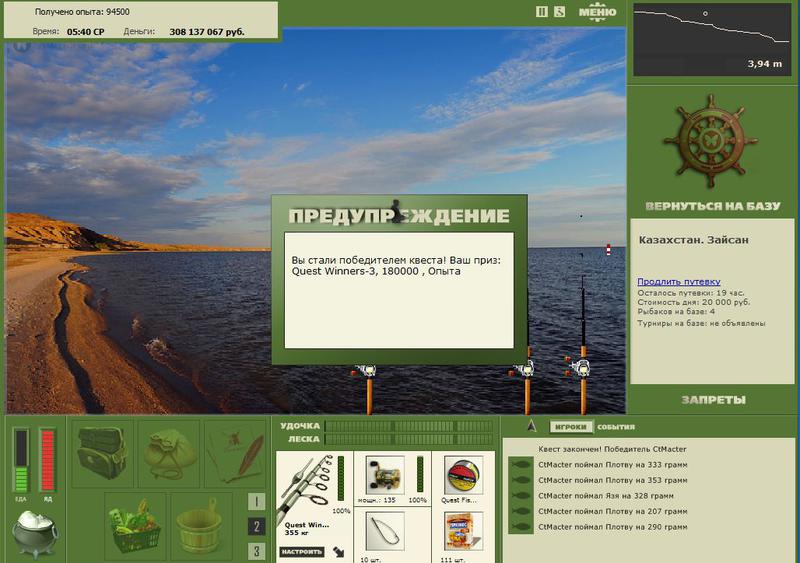Click the bait count 111 шт.
The height and width of the screenshot is (563, 800).
[452, 560]
